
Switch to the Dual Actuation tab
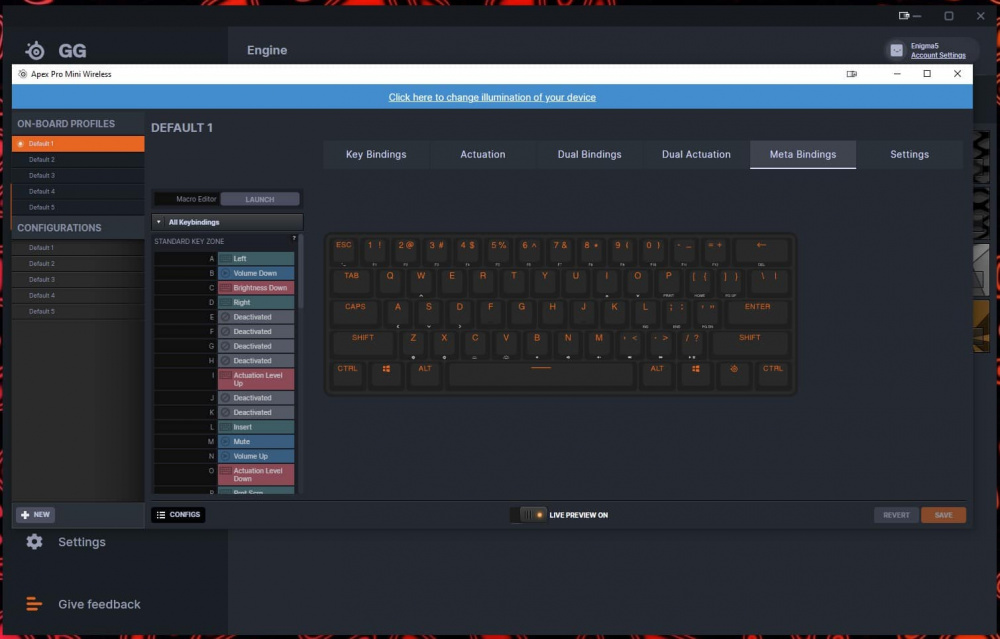pyautogui.click(x=696, y=154)
